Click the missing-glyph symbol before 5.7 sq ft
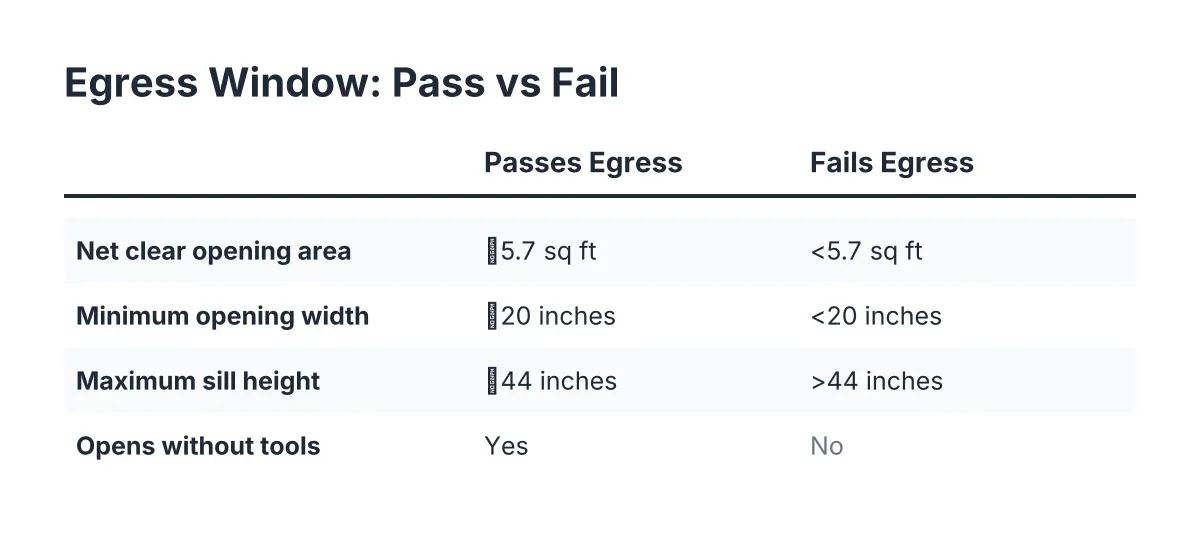Screen dimensions: 1200x534 tap(492, 251)
